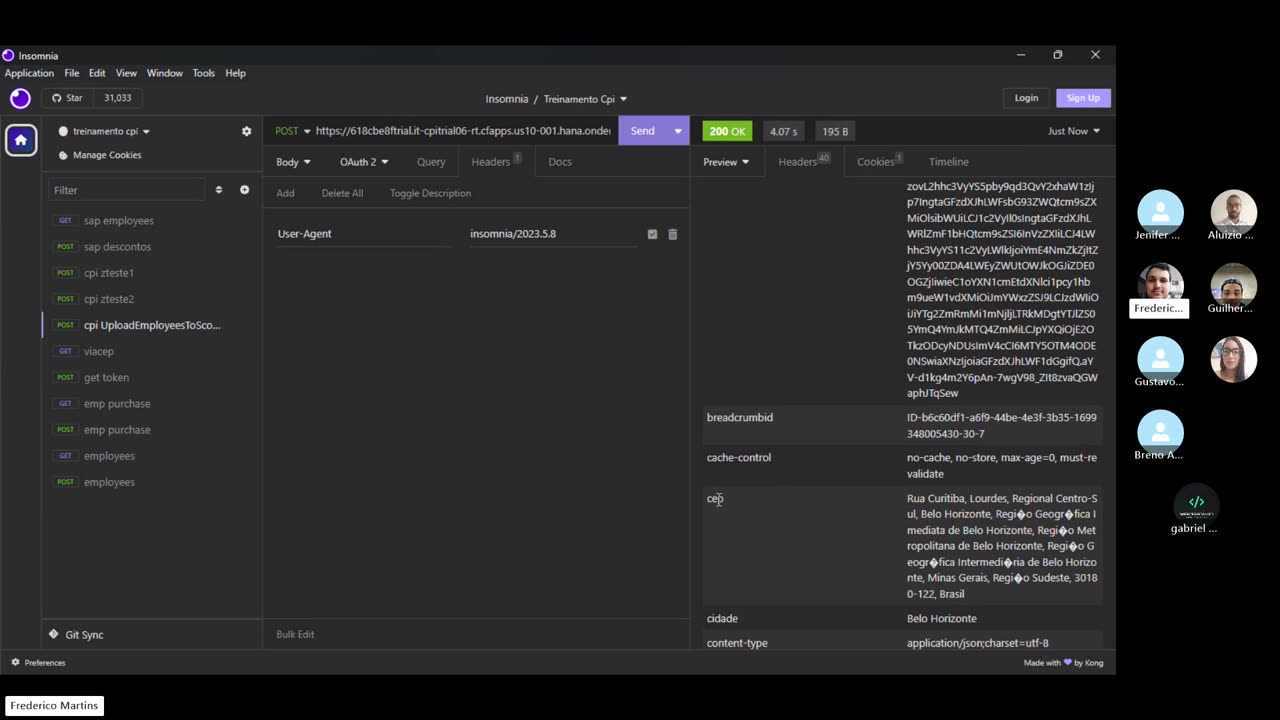Select the request Headers tab
The image size is (1280, 720).
[496, 162]
